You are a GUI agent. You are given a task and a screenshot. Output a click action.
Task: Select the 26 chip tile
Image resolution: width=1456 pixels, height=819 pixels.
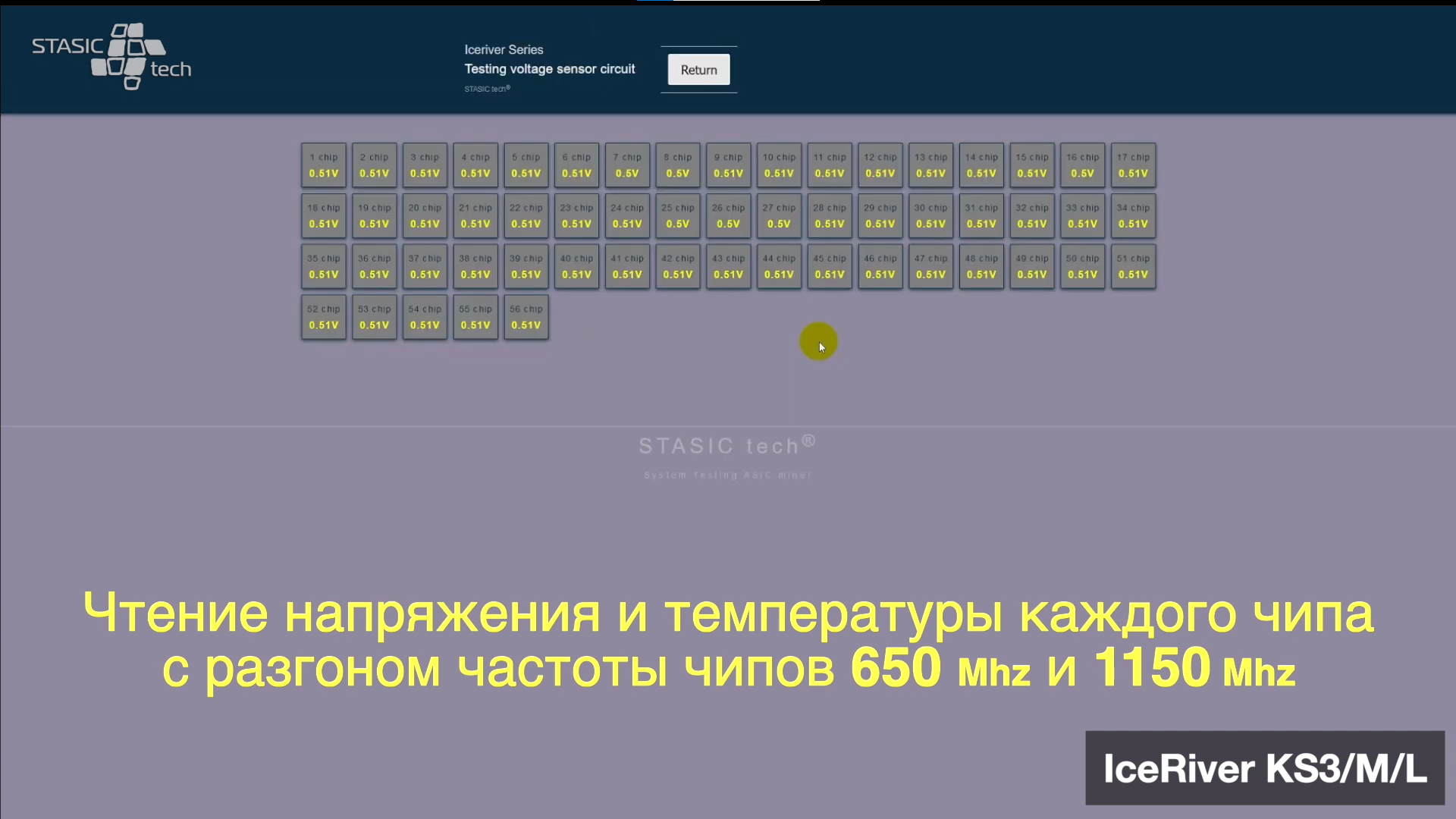tap(729, 216)
